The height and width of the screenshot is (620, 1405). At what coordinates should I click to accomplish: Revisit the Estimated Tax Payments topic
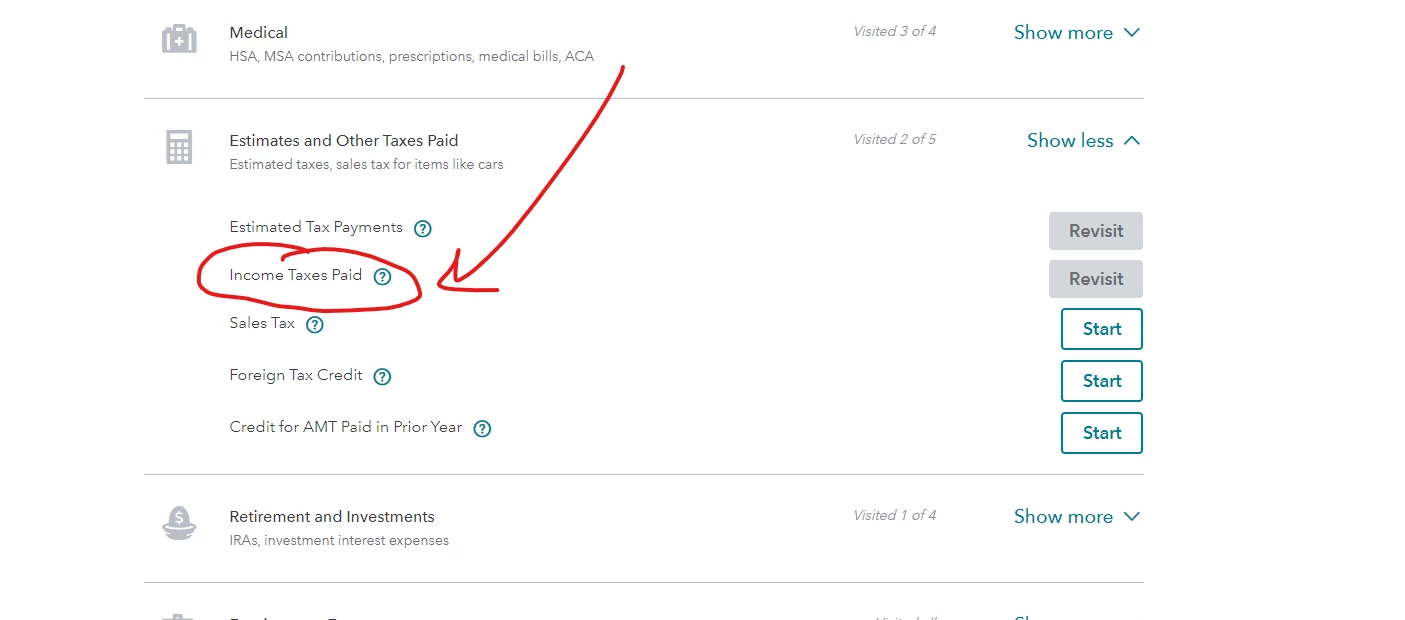point(1096,231)
